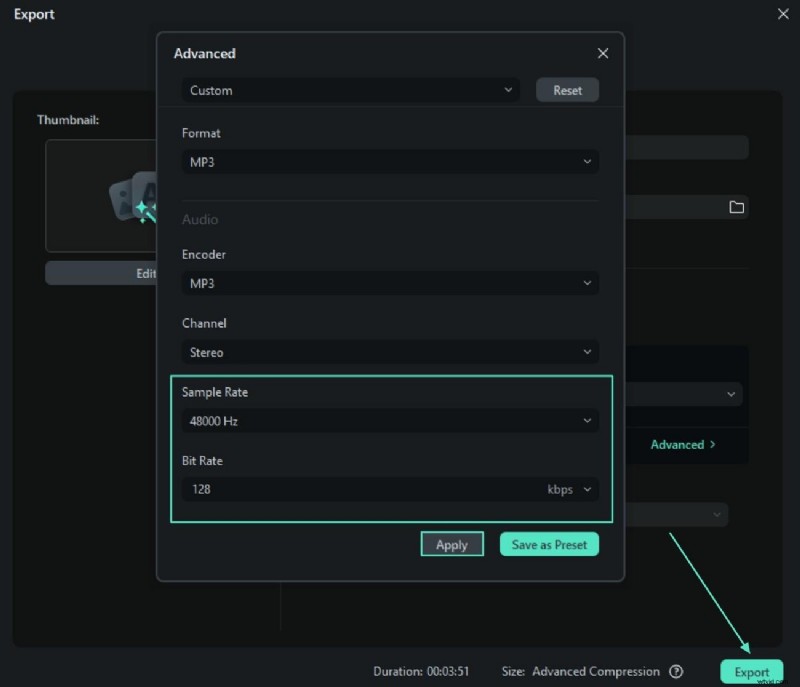Close the Advanced dialog with its X icon
The image size is (800, 687).
(603, 53)
